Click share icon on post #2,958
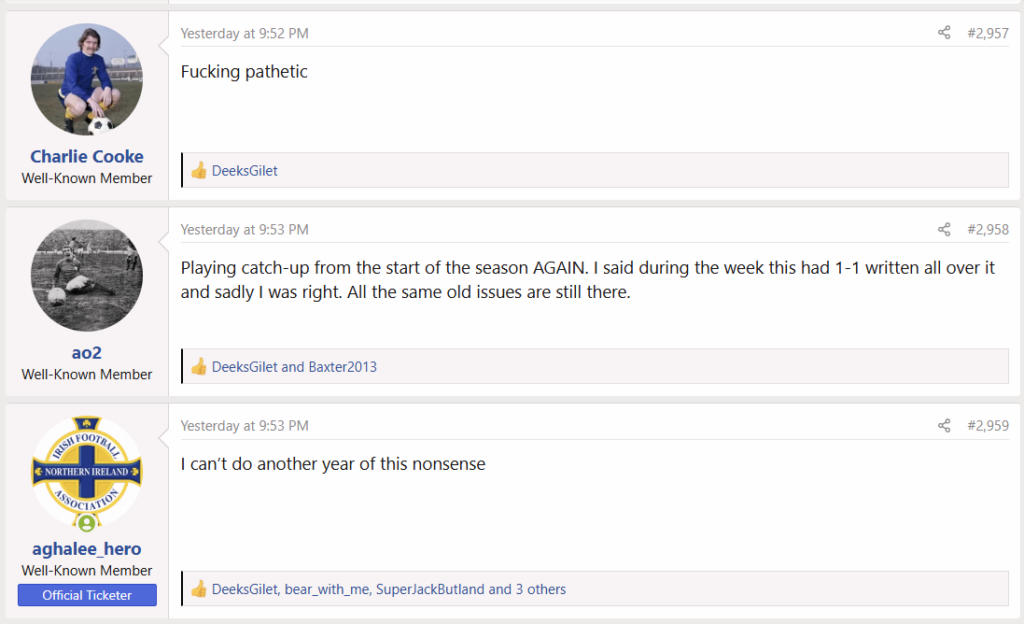The image size is (1024, 624). pyautogui.click(x=944, y=229)
